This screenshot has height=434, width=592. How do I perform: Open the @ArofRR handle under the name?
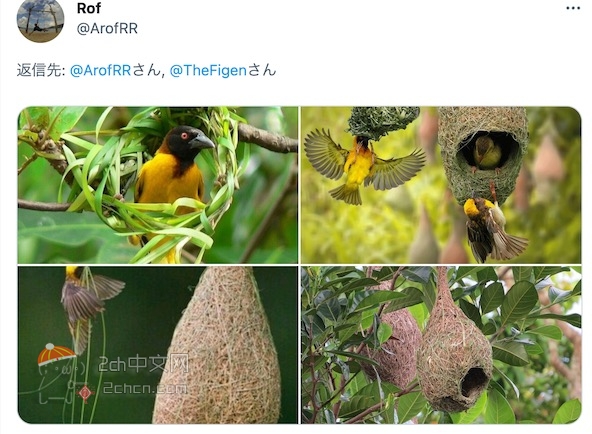(x=107, y=29)
